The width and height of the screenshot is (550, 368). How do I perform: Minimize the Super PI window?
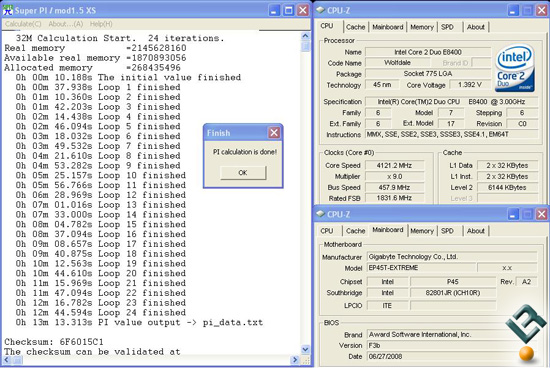point(274,11)
